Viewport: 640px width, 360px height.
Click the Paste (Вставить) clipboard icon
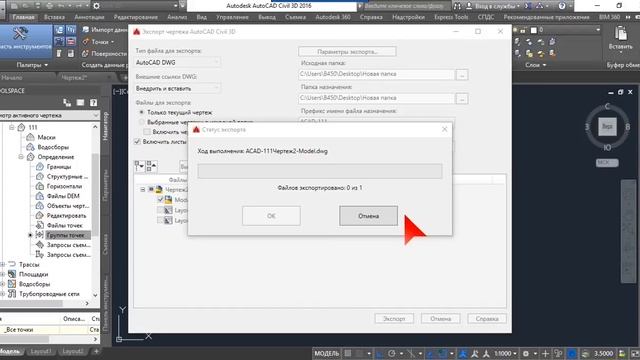click(620, 33)
